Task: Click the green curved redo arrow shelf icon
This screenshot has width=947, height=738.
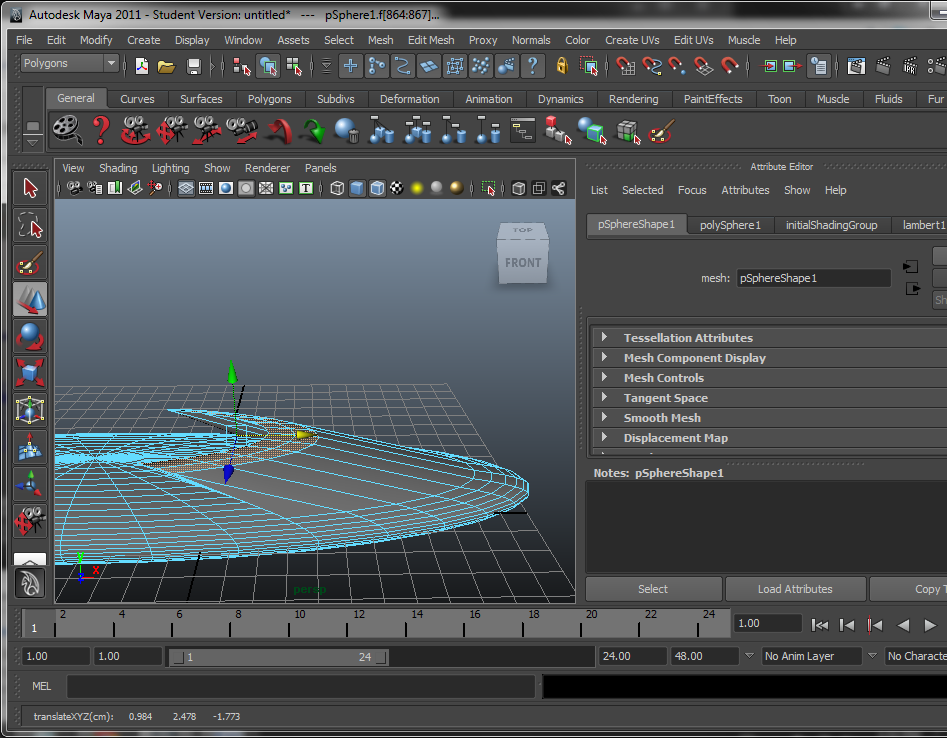Action: [x=313, y=130]
